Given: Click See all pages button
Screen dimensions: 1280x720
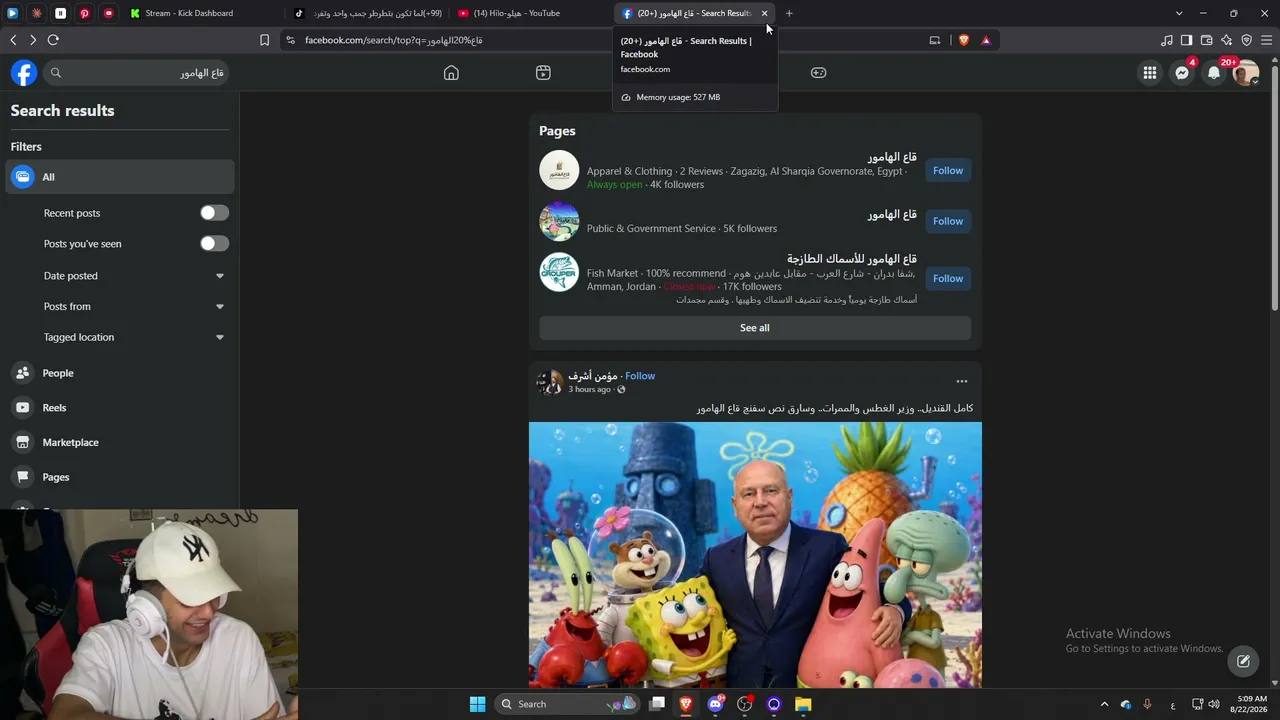Looking at the screenshot, I should point(755,328).
